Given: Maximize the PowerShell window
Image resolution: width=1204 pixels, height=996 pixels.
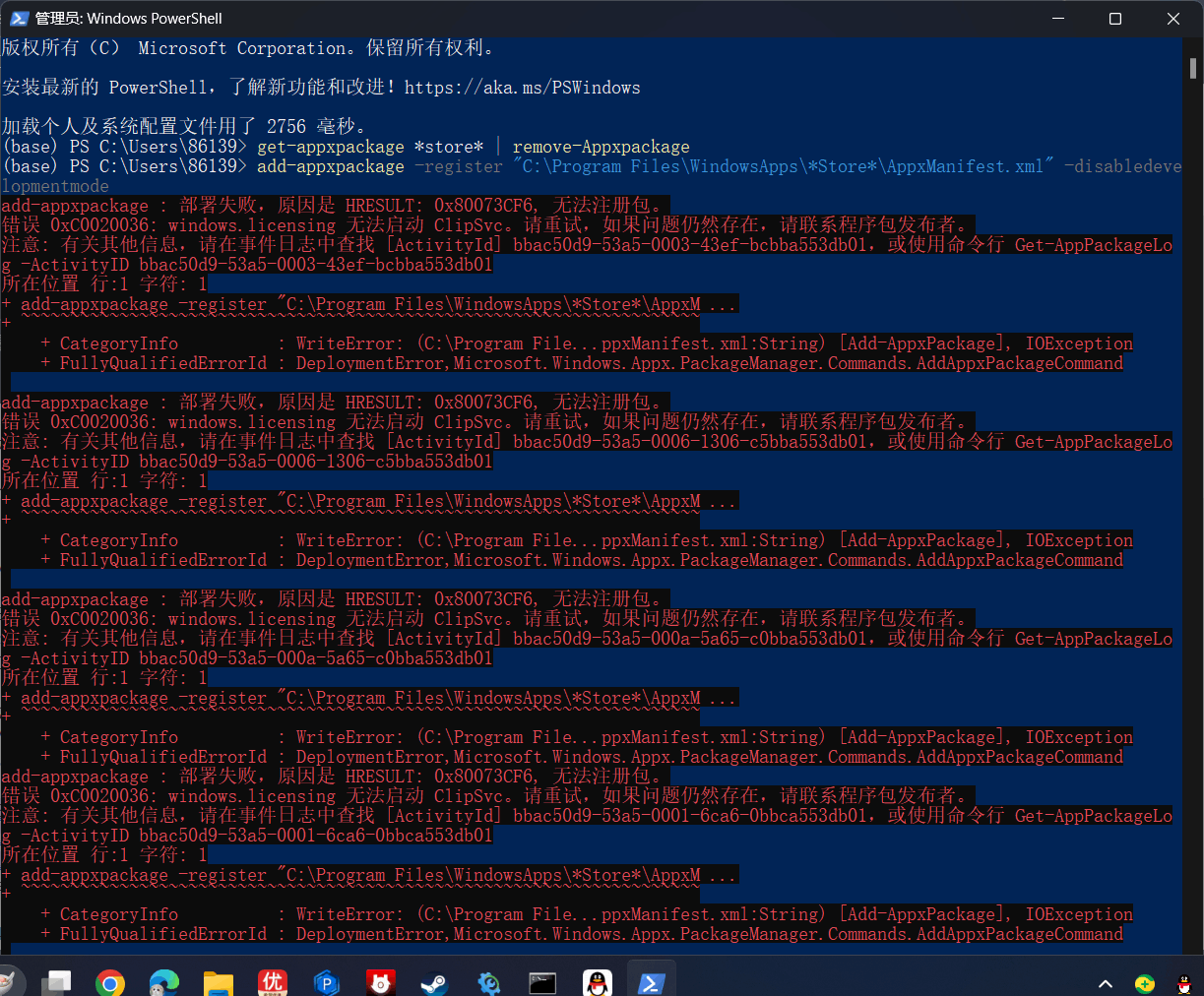Looking at the screenshot, I should [1115, 19].
